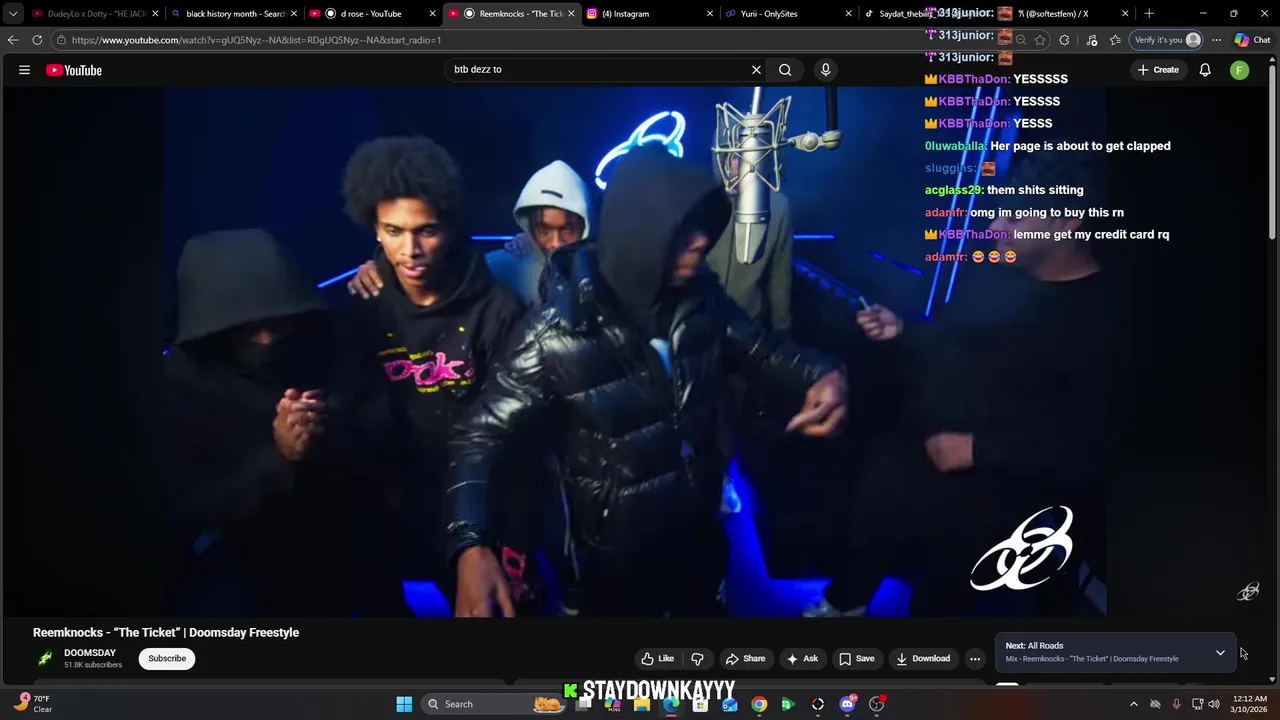Screen dimensions: 1280x720
Task: Toggle the microphone icon in system tray
Action: click(x=1176, y=704)
